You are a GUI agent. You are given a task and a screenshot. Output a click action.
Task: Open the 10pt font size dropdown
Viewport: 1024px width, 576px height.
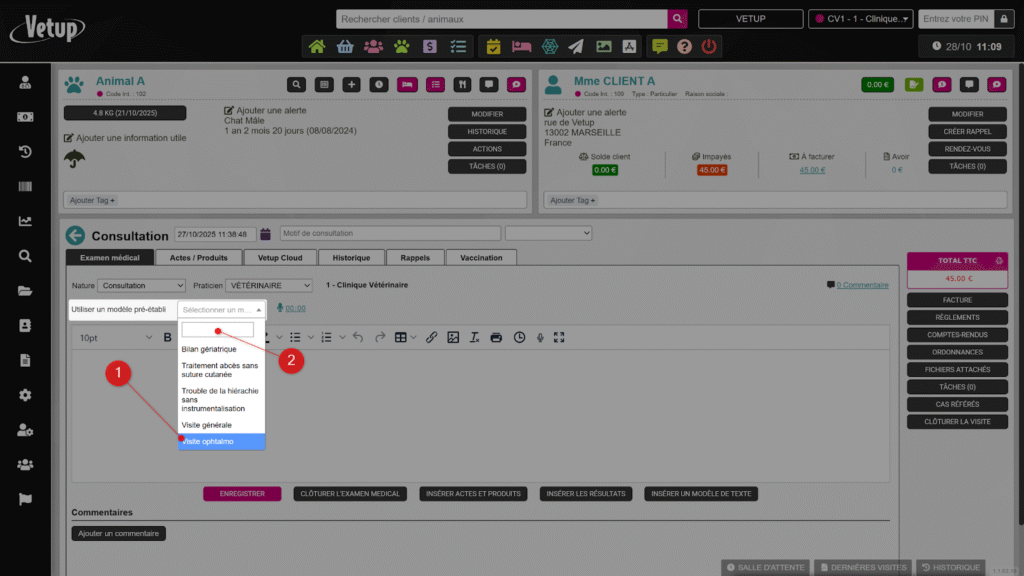click(110, 338)
